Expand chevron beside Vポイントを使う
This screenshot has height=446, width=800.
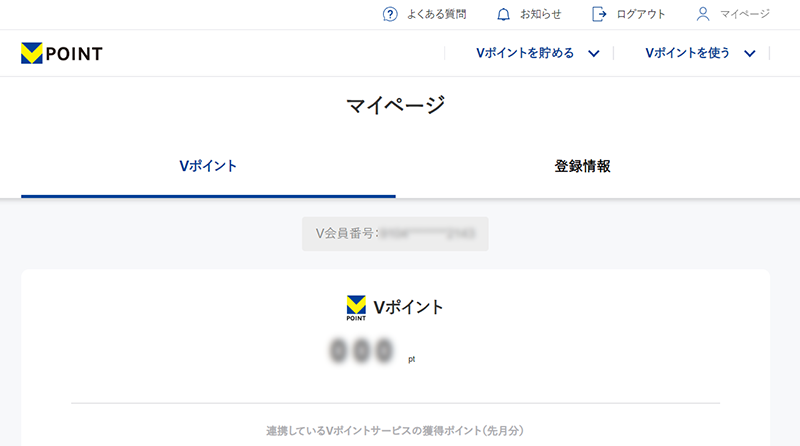pos(749,54)
